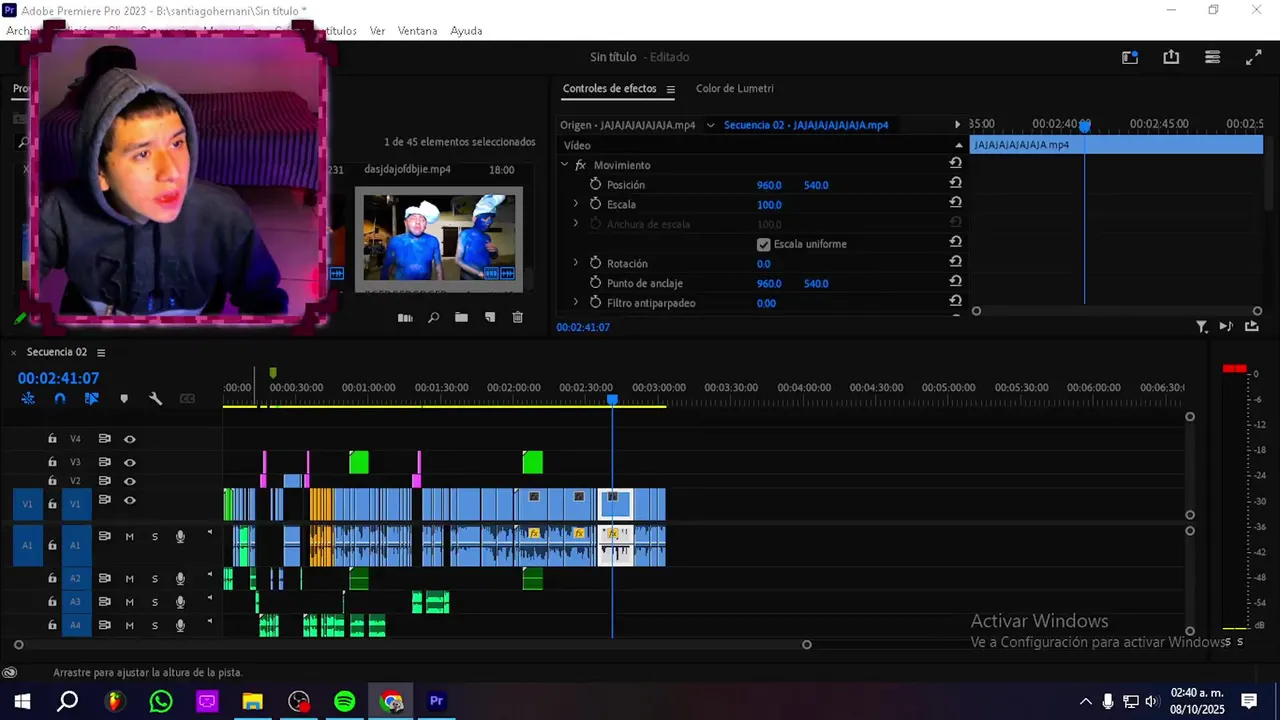Open Windows search from the taskbar
1280x720 pixels.
[67, 701]
